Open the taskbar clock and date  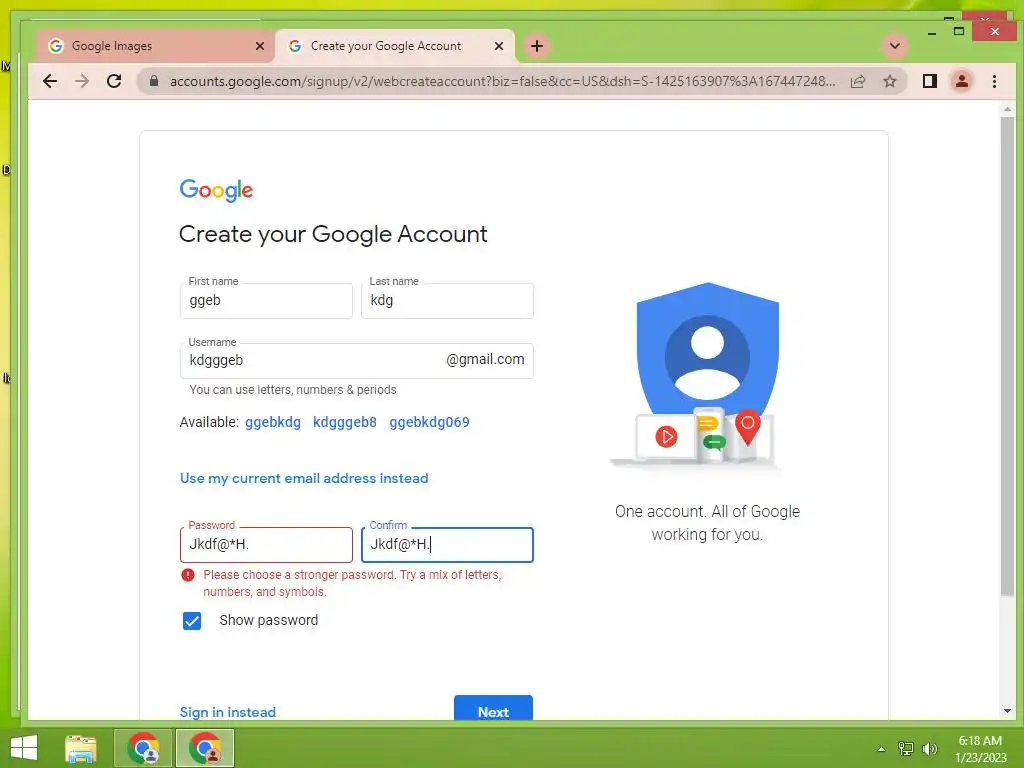(980, 749)
